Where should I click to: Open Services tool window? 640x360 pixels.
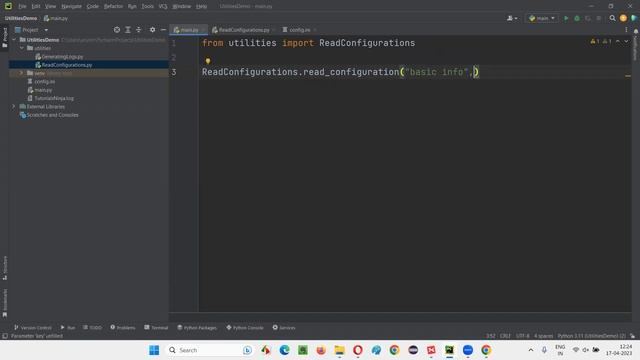coord(284,327)
